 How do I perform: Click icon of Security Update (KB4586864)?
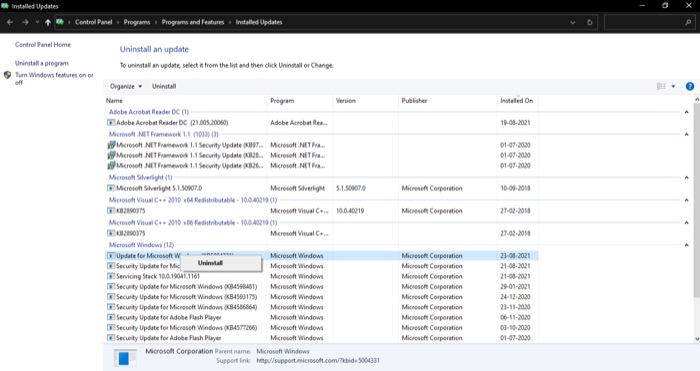click(x=111, y=307)
